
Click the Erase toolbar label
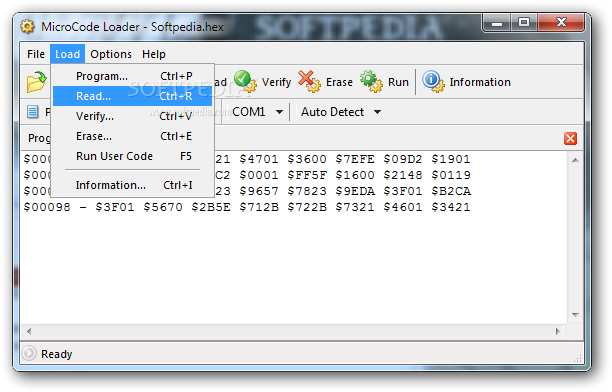[x=339, y=82]
